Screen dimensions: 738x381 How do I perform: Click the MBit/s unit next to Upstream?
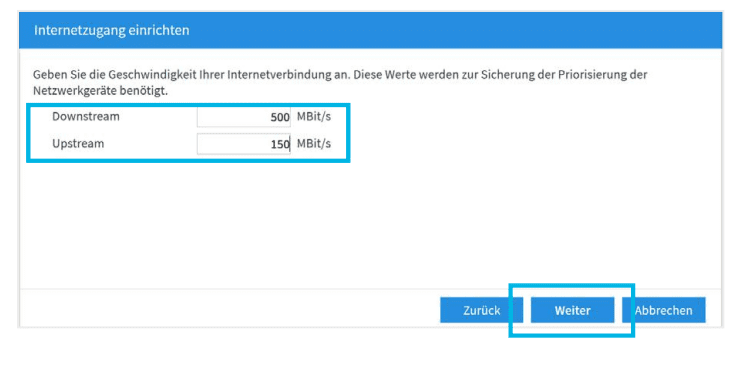[314, 143]
